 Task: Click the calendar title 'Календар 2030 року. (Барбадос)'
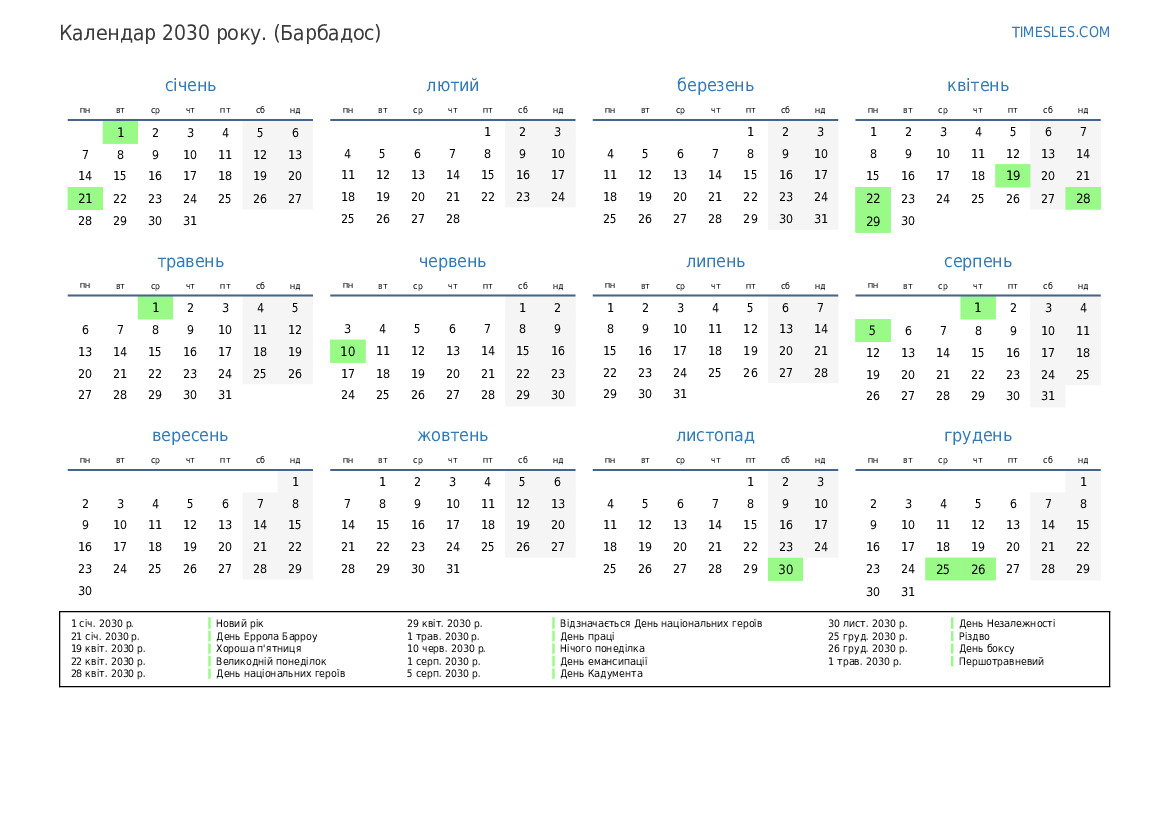[x=220, y=33]
